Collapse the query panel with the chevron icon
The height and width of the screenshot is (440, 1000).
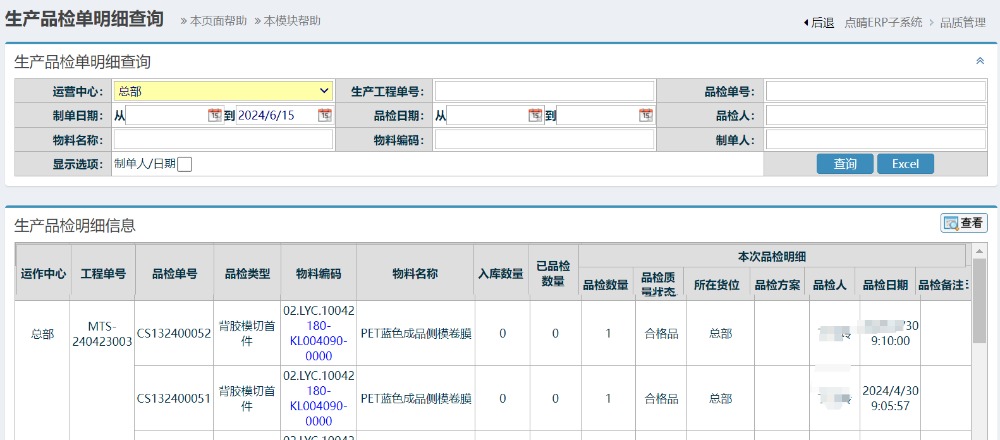coord(980,61)
